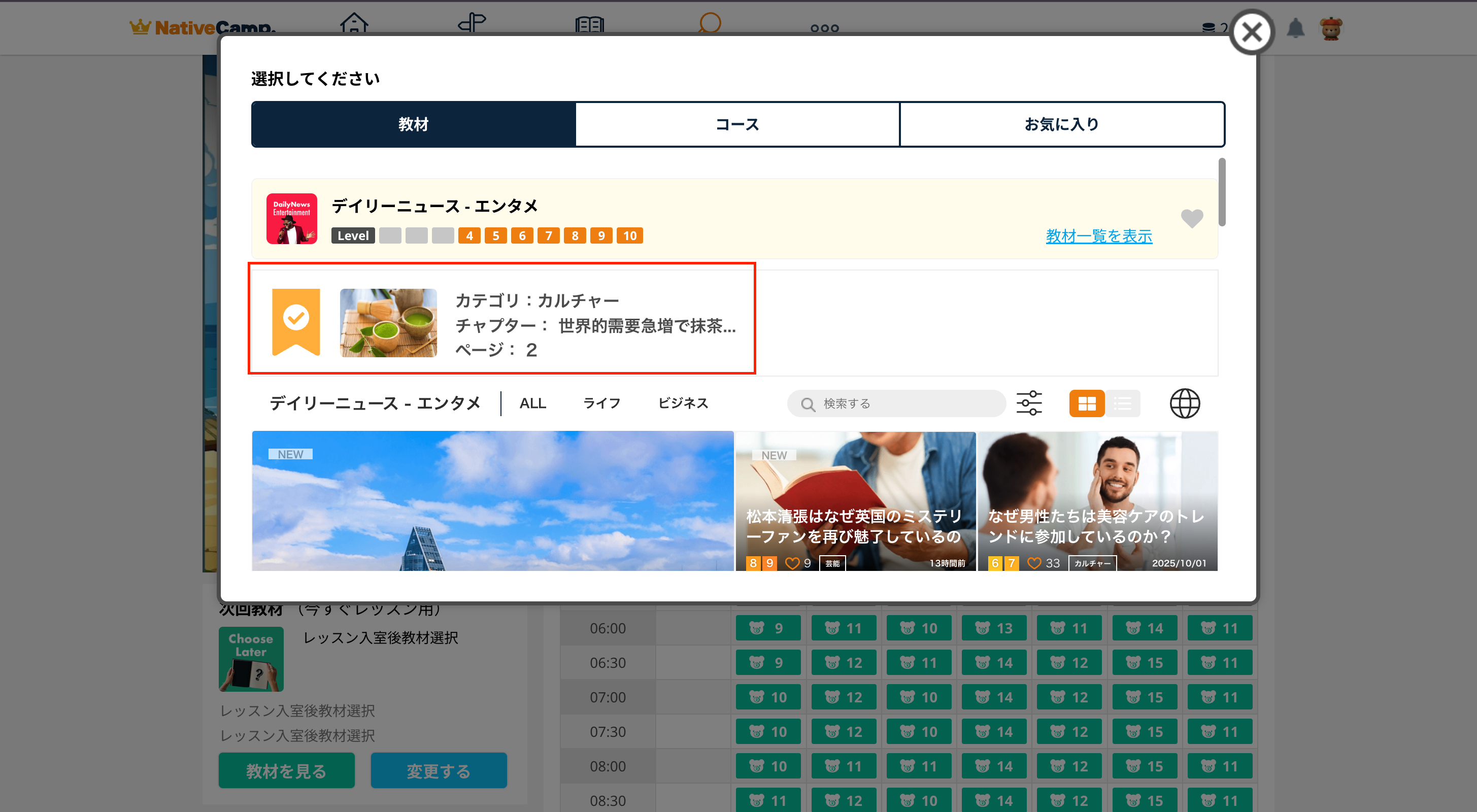Switch to grid view layout
The height and width of the screenshot is (812, 1477).
point(1087,403)
